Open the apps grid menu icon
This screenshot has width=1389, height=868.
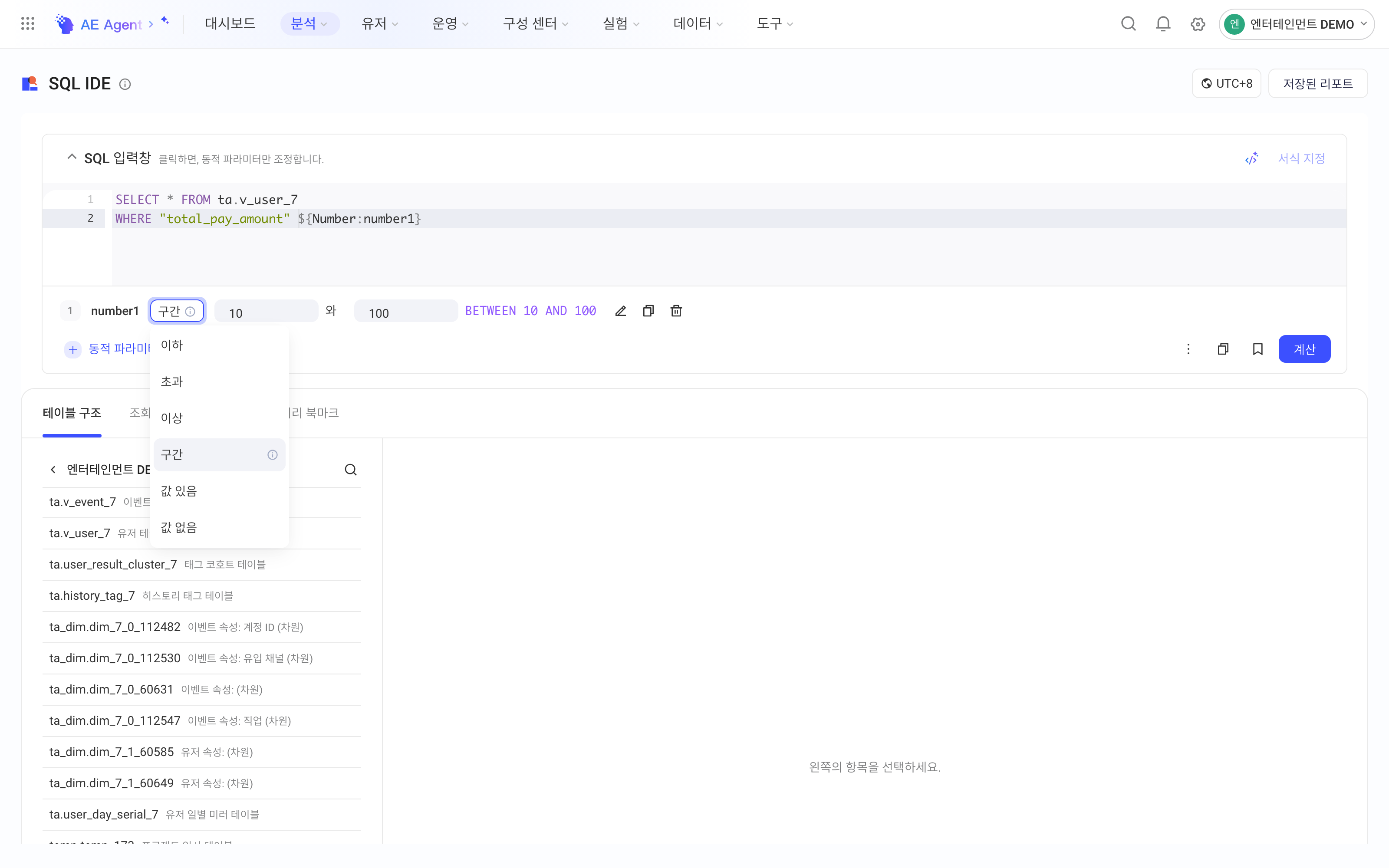coord(27,23)
